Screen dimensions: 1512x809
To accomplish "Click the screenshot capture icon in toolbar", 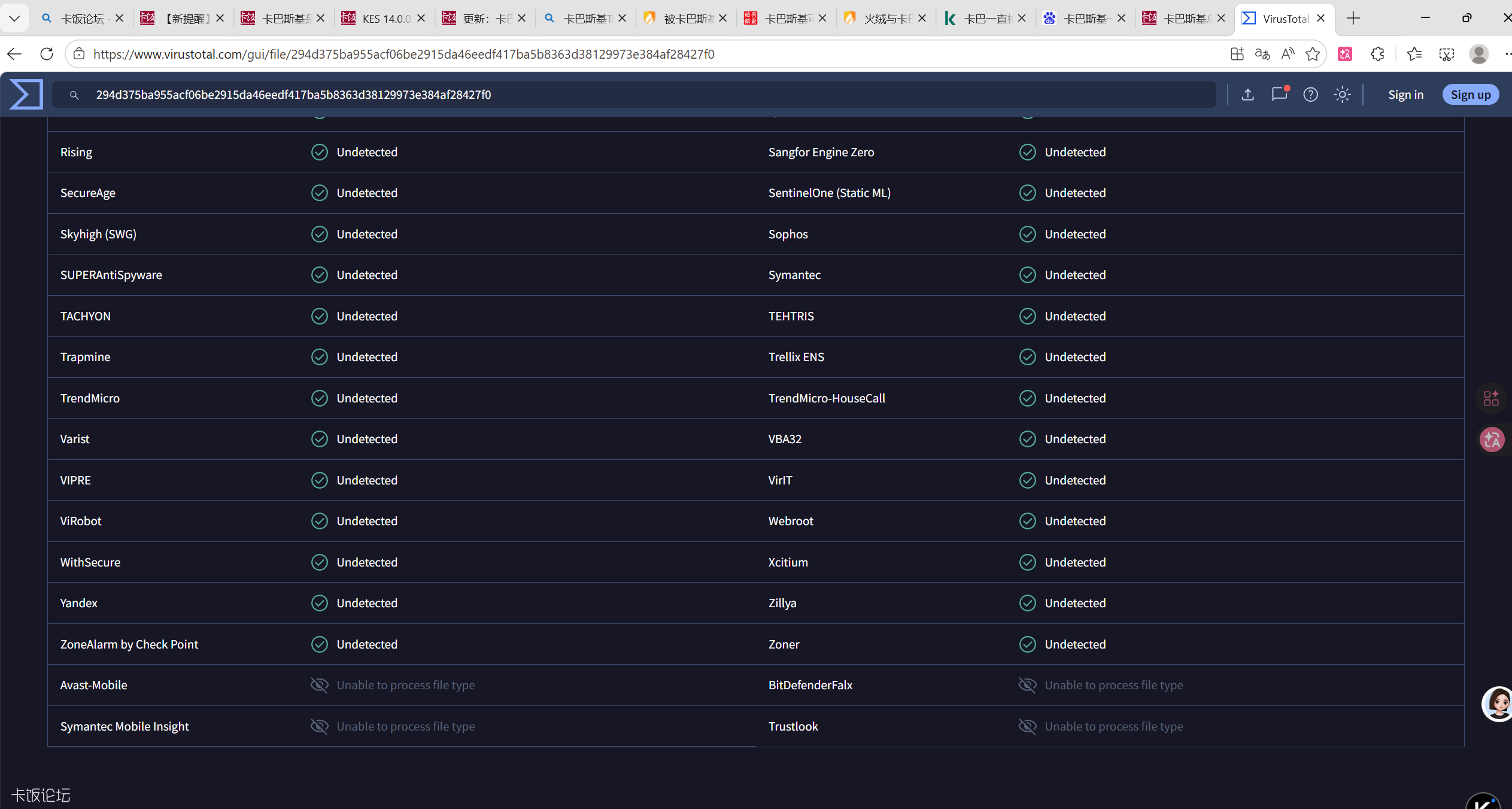I will click(x=1447, y=54).
